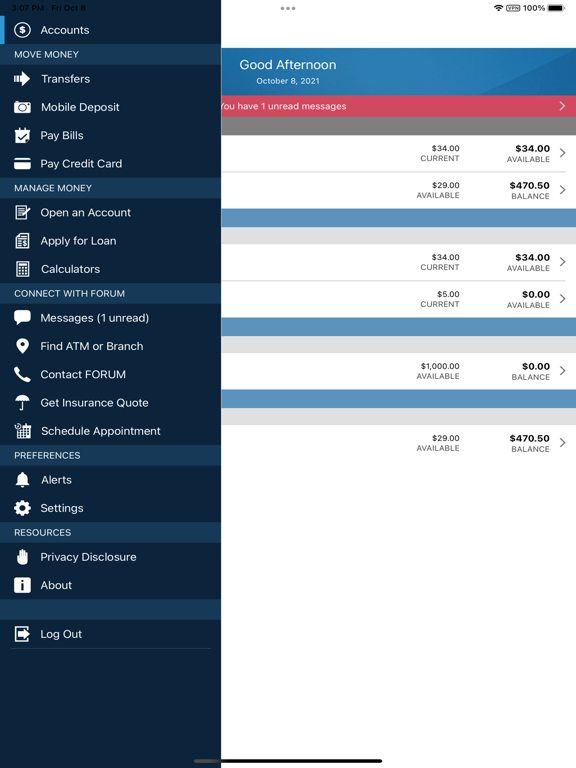Open the last $470.50 balance chevron
Image resolution: width=576 pixels, height=768 pixels.
click(562, 442)
